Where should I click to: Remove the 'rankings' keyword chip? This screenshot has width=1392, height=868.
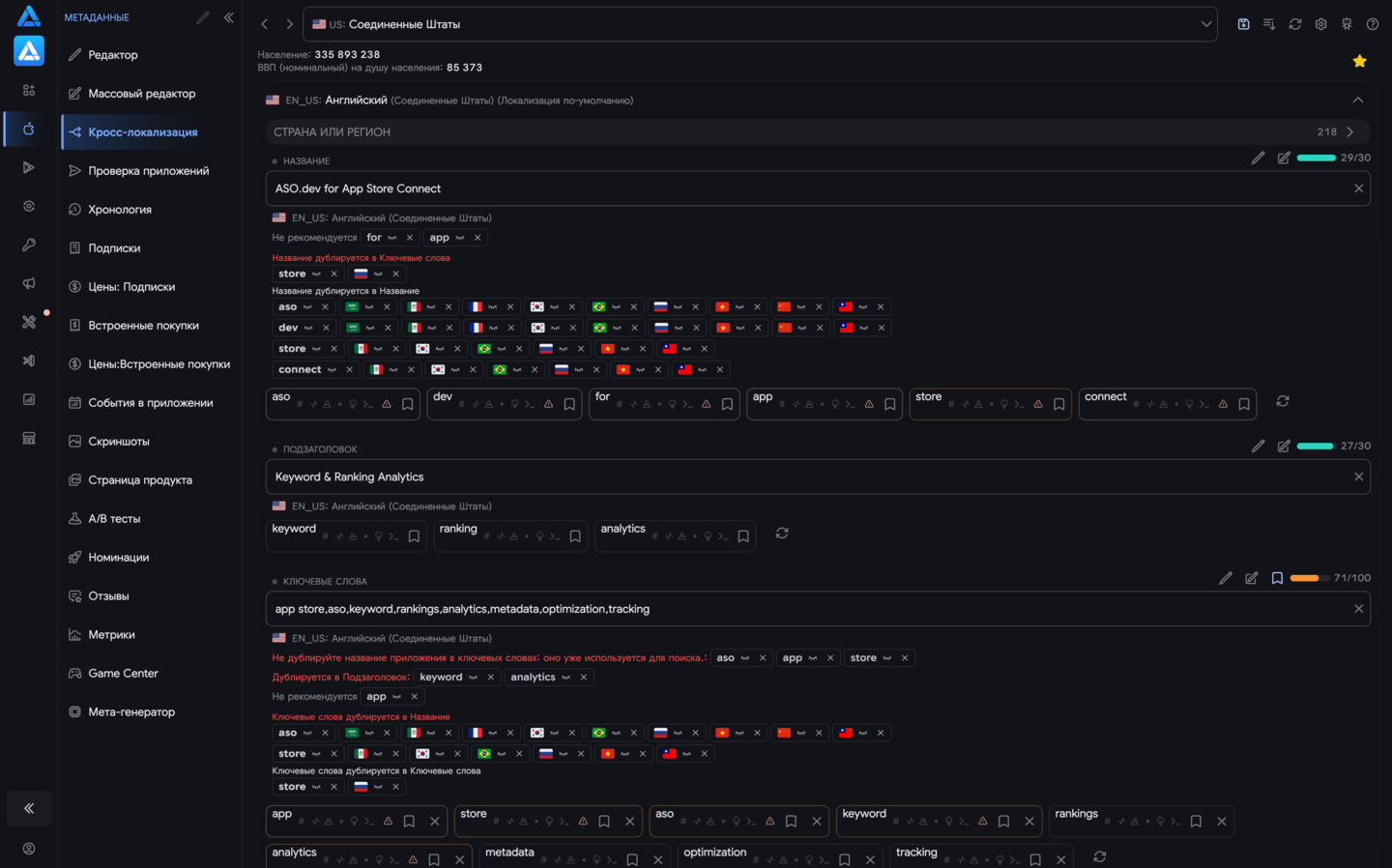coord(1222,822)
